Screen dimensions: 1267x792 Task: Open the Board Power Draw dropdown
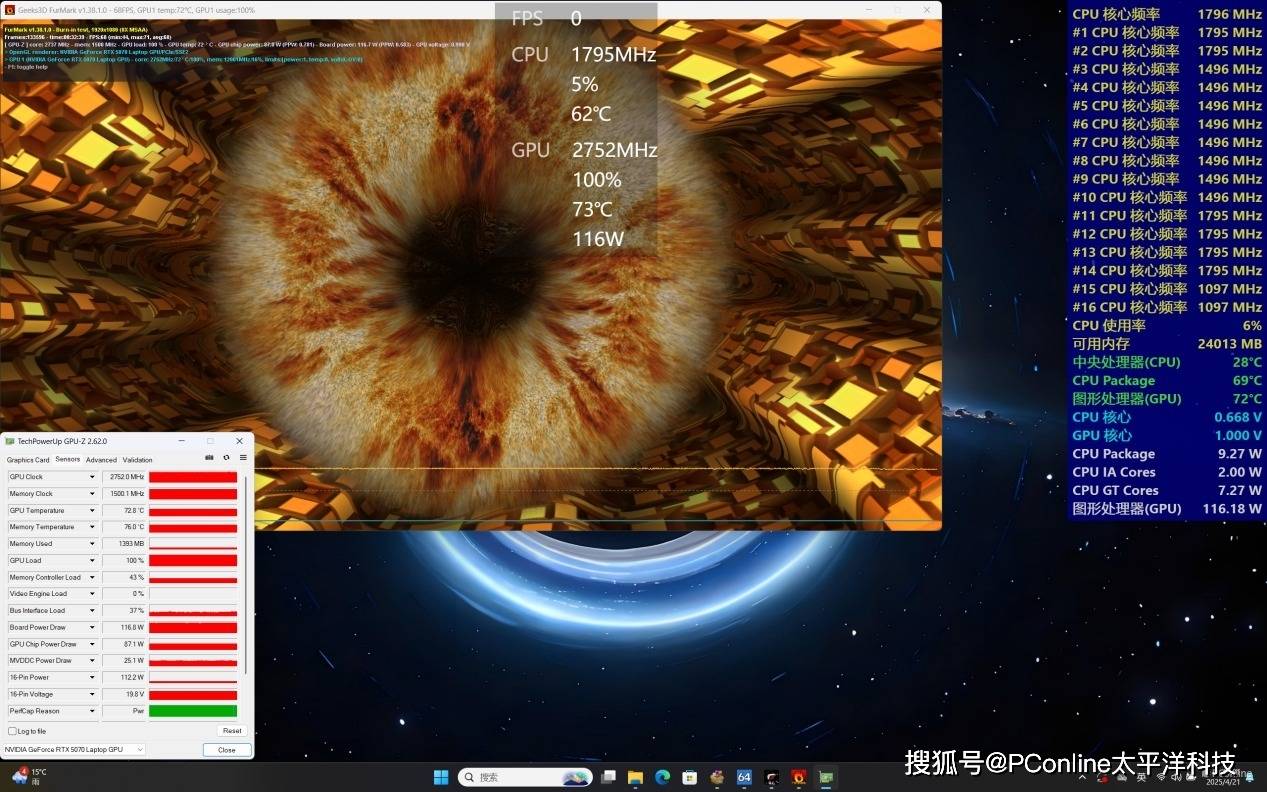click(x=93, y=628)
